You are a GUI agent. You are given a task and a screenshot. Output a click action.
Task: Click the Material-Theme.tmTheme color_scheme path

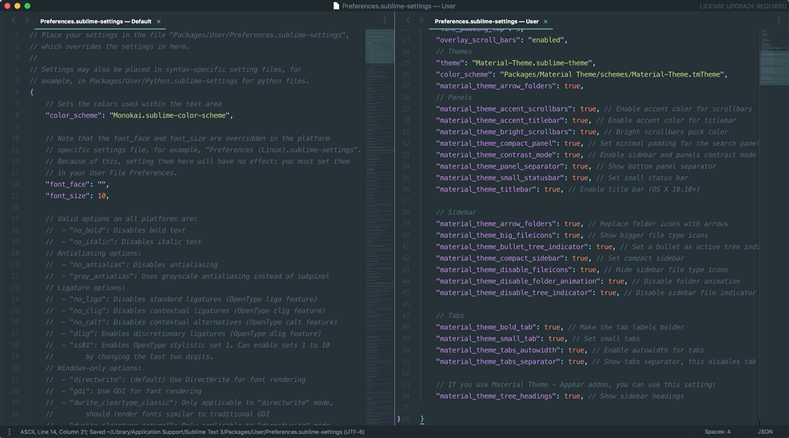pyautogui.click(x=612, y=75)
